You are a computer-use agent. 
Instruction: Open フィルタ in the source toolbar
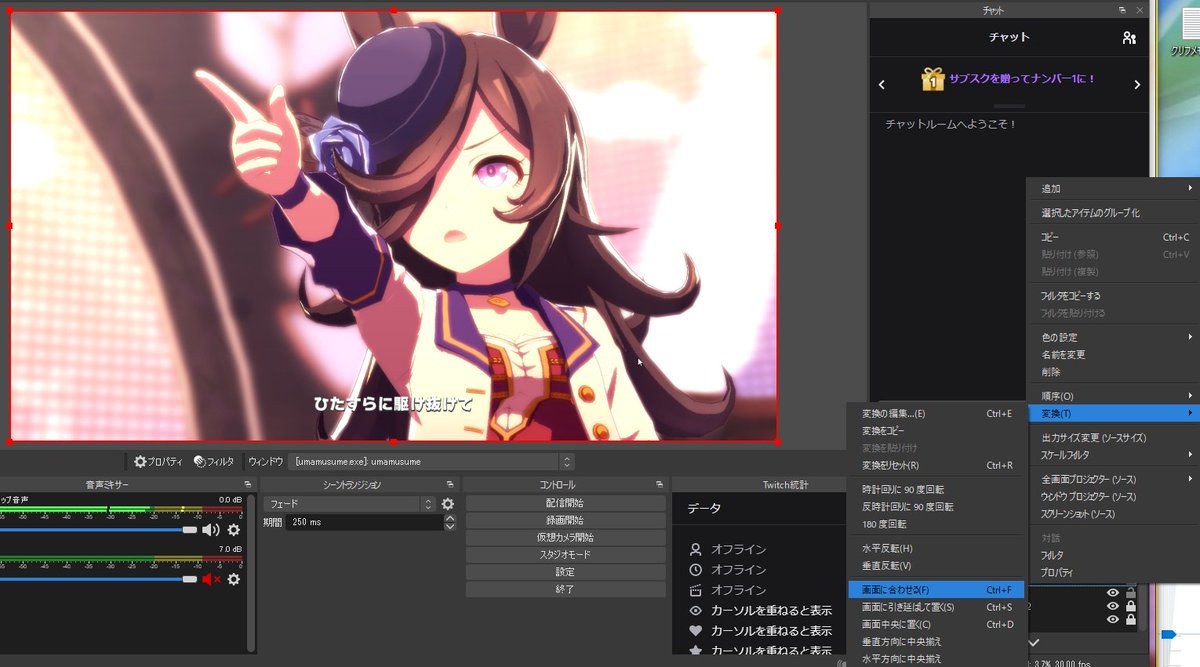[214, 462]
